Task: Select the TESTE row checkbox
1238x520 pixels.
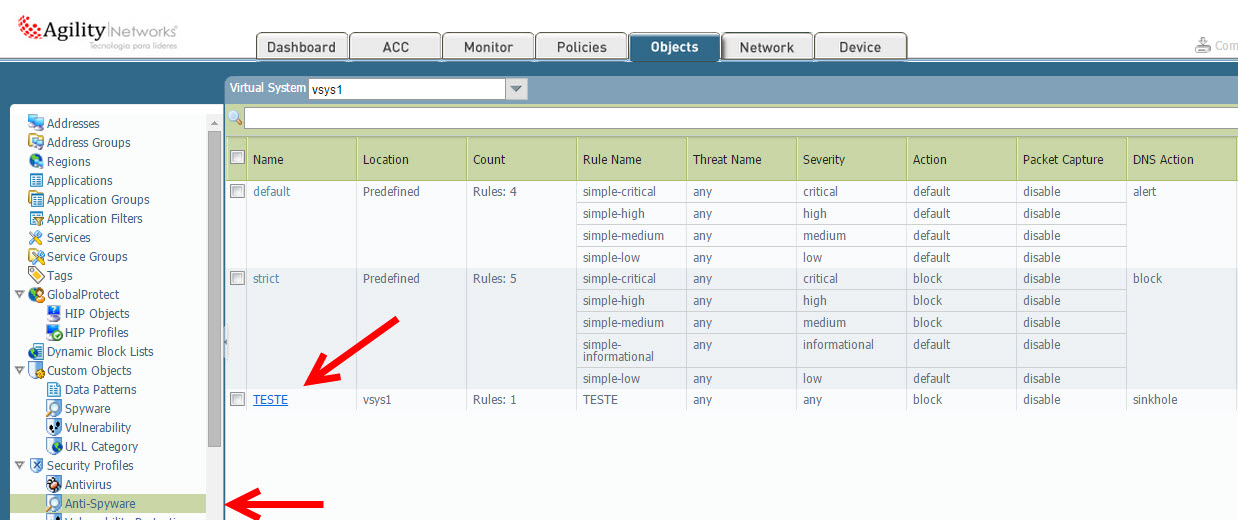Action: coord(238,399)
